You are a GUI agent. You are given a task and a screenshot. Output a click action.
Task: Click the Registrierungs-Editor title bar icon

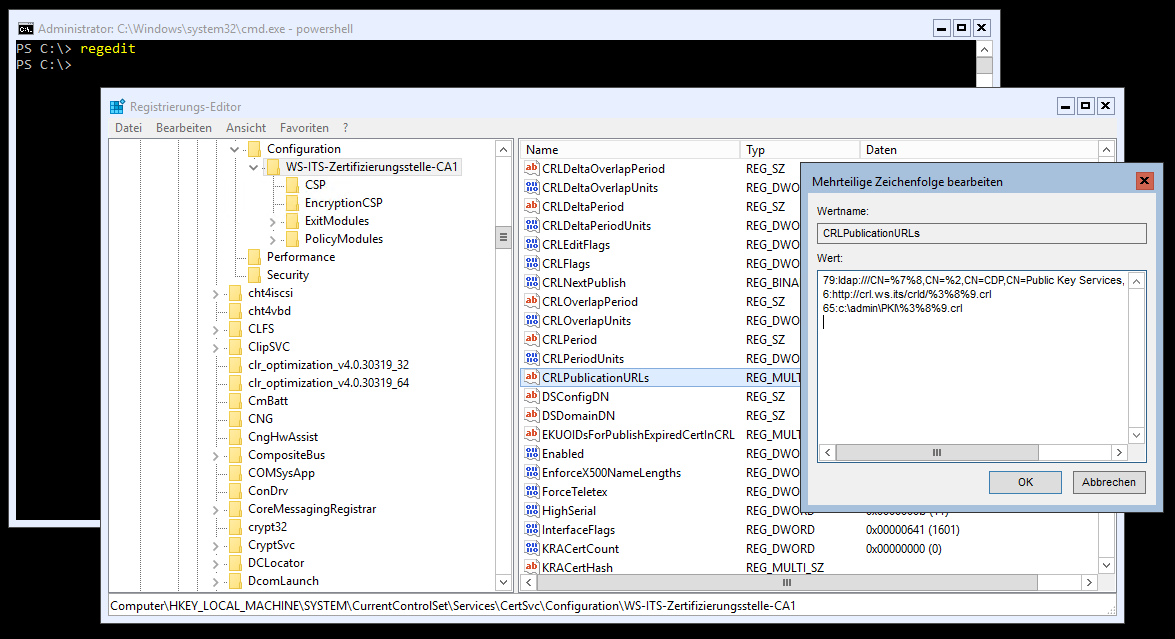coord(117,106)
